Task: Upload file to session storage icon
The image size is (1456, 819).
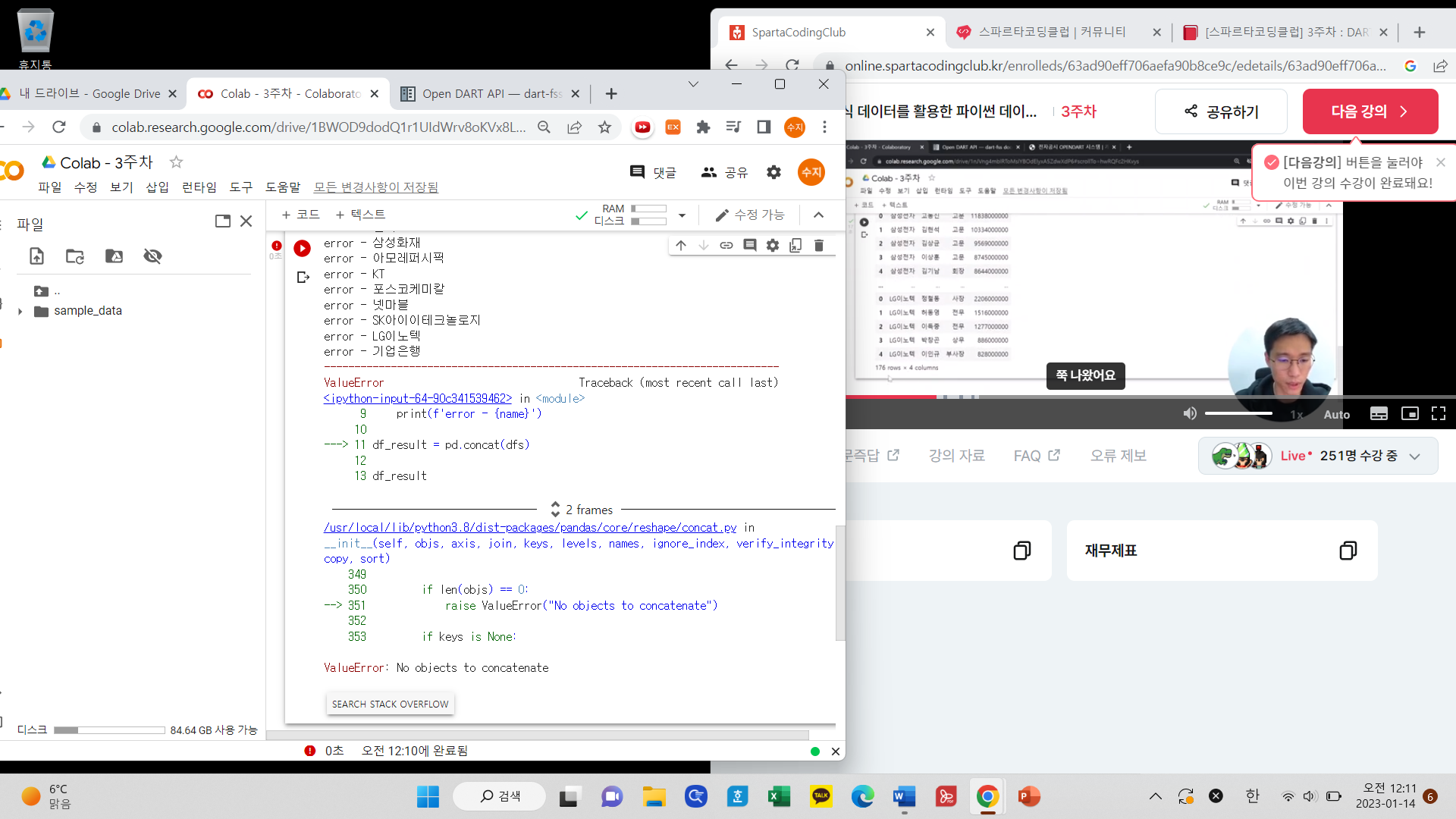Action: [x=36, y=256]
